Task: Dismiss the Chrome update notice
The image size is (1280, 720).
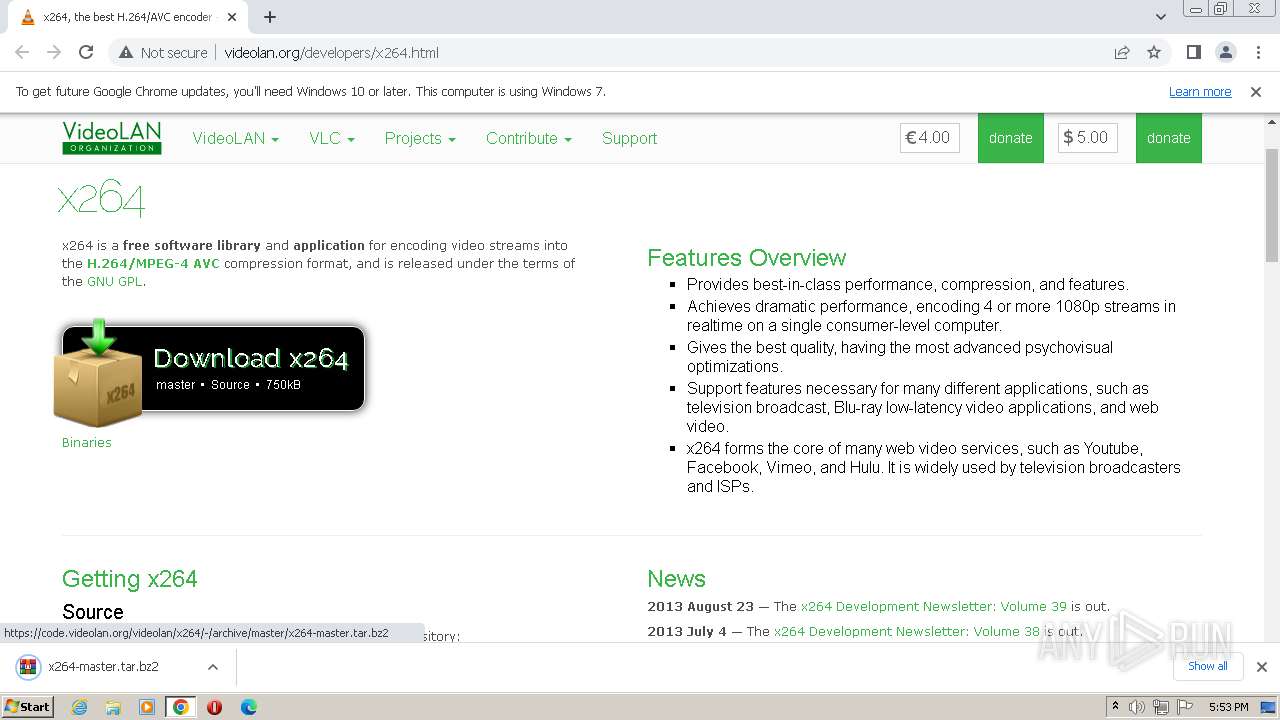Action: 1256,92
